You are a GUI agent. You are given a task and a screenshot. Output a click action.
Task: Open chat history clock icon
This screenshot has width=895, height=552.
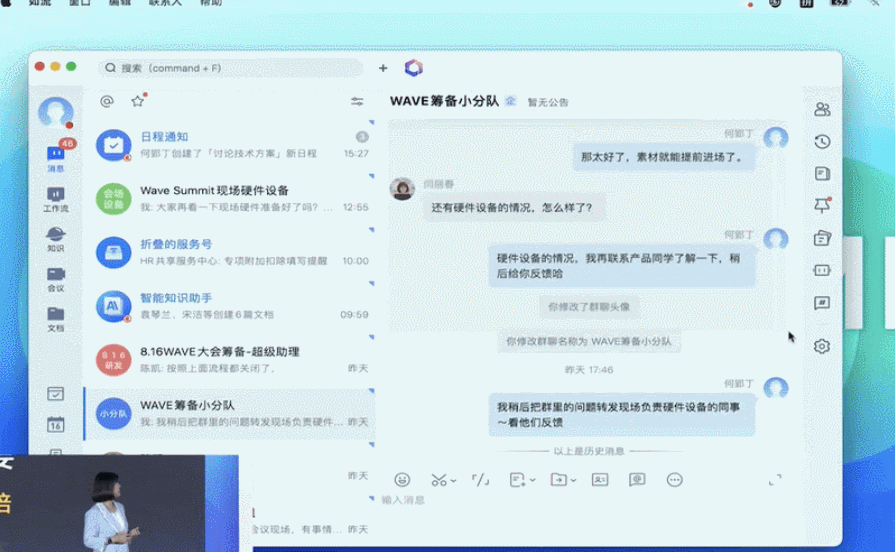tap(822, 142)
